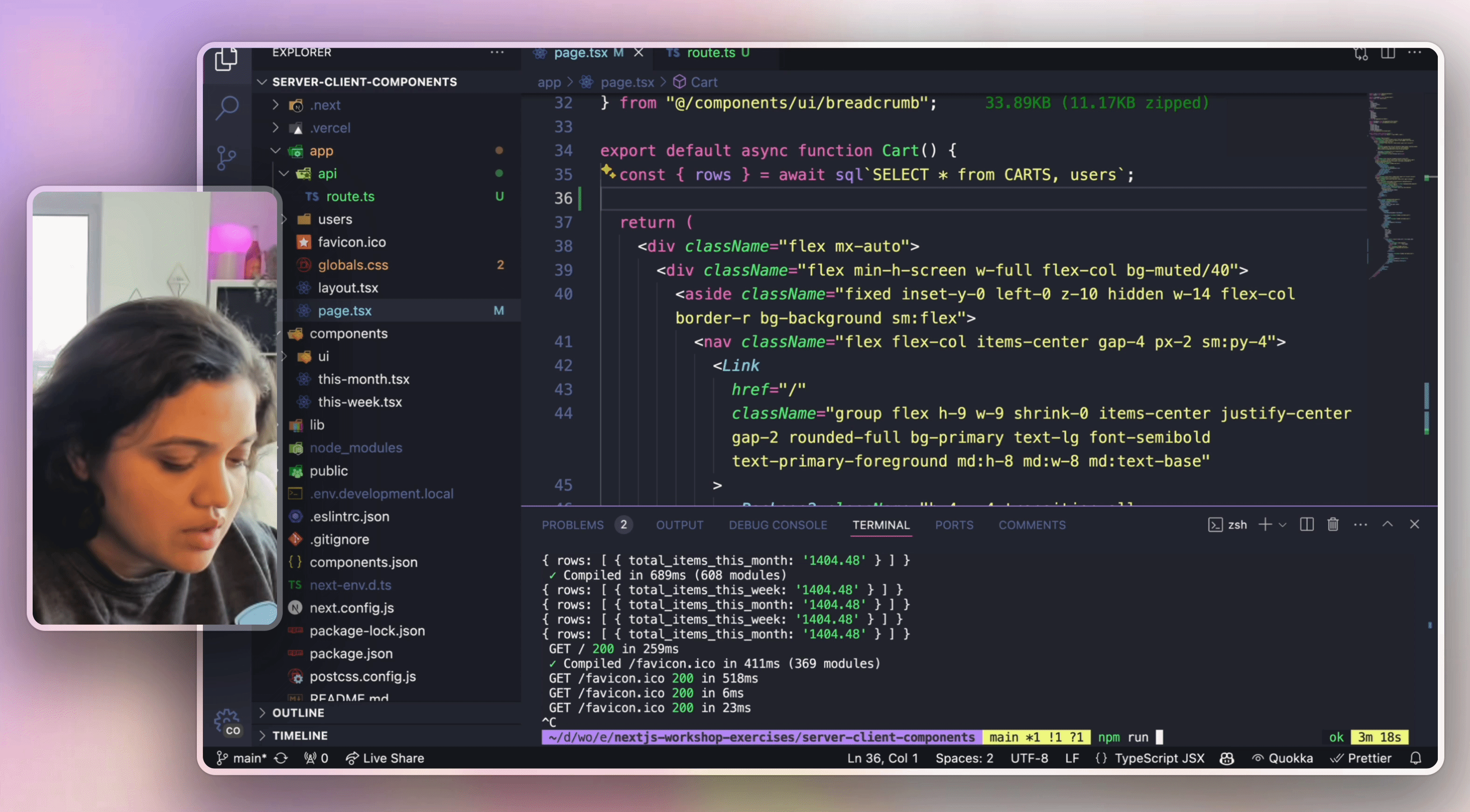The width and height of the screenshot is (1470, 812).
Task: Toggle the Quokka status bar item
Action: 1283,758
